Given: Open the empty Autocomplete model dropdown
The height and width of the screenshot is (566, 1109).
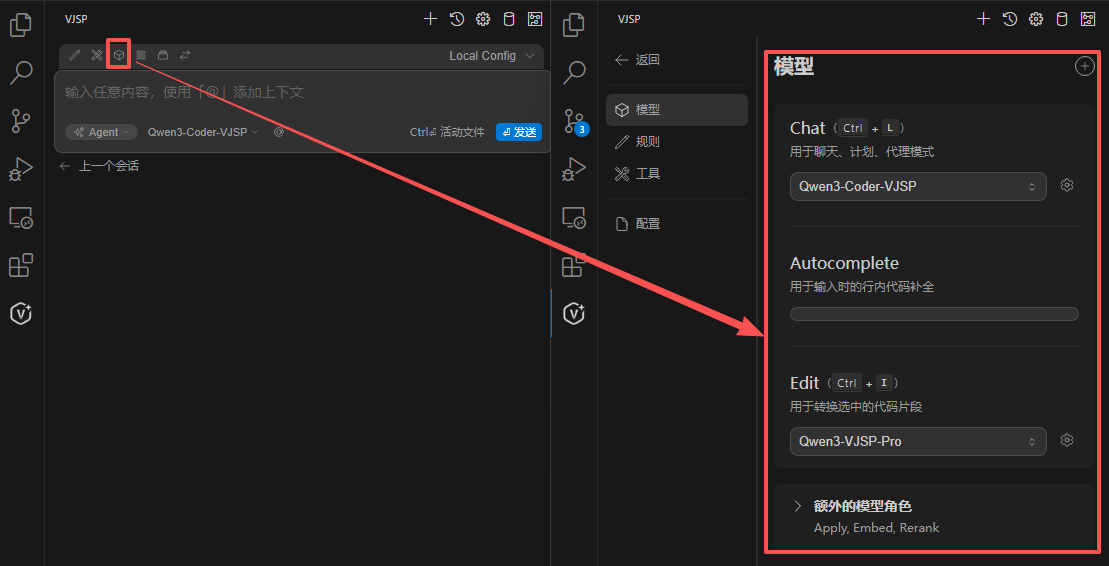Looking at the screenshot, I should [x=934, y=314].
